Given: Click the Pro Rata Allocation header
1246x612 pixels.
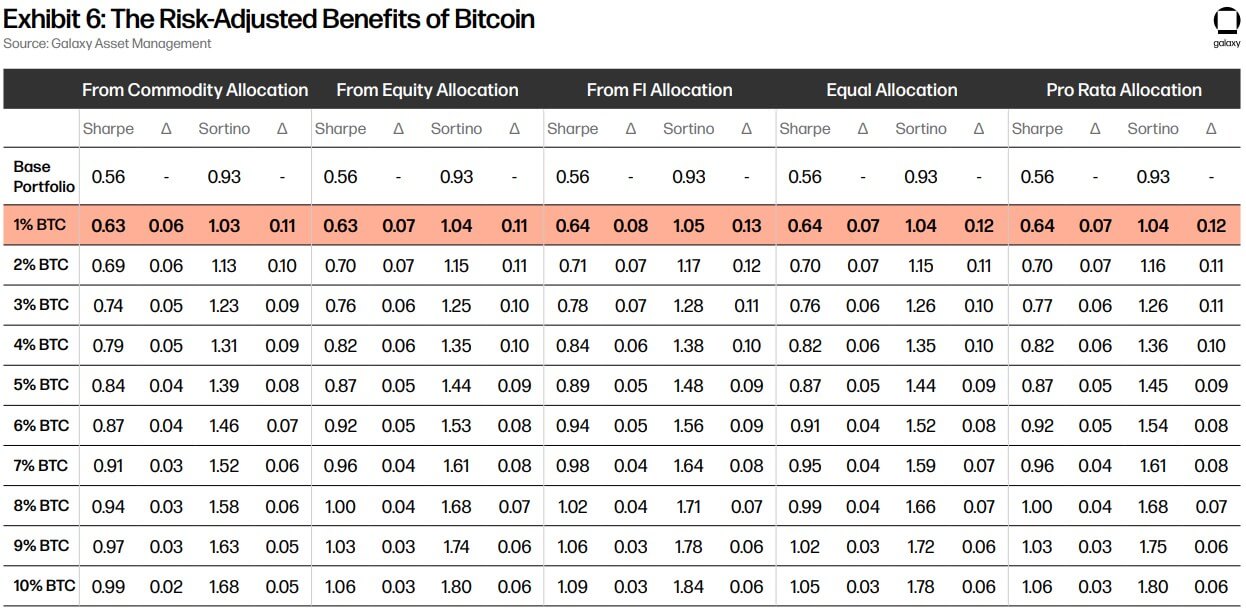Looking at the screenshot, I should (1124, 90).
